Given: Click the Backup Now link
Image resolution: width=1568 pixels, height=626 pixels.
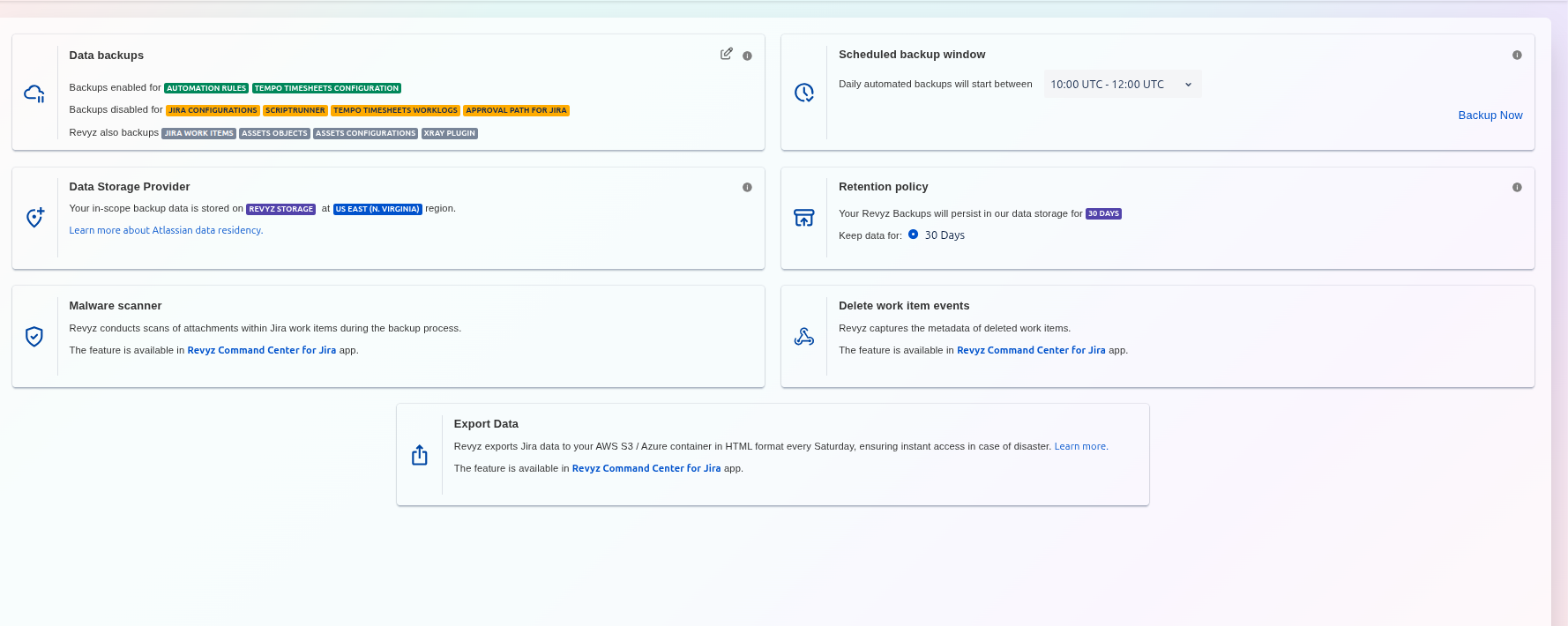Looking at the screenshot, I should pyautogui.click(x=1490, y=116).
